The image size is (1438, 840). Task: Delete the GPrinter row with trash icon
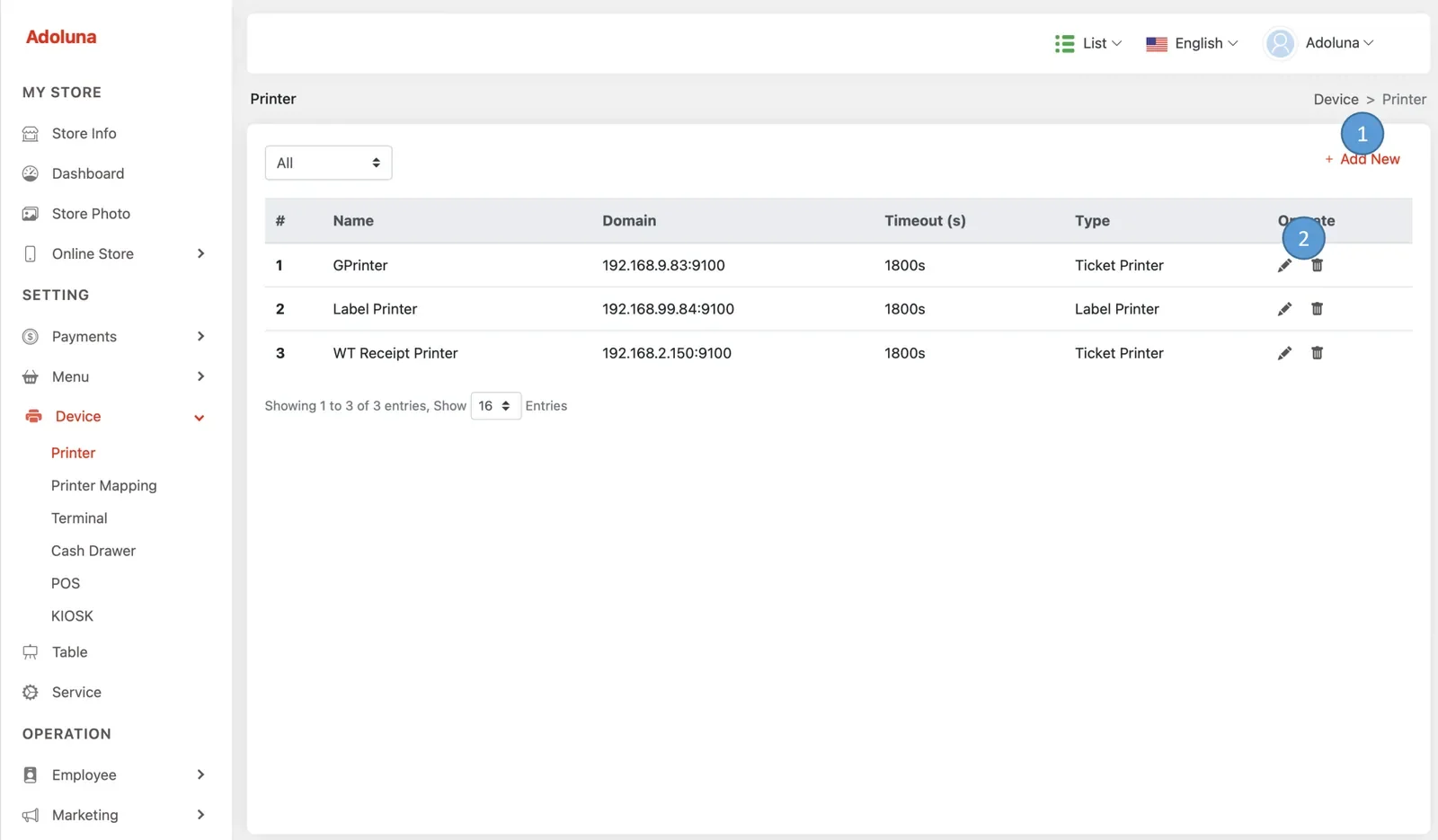[1317, 265]
